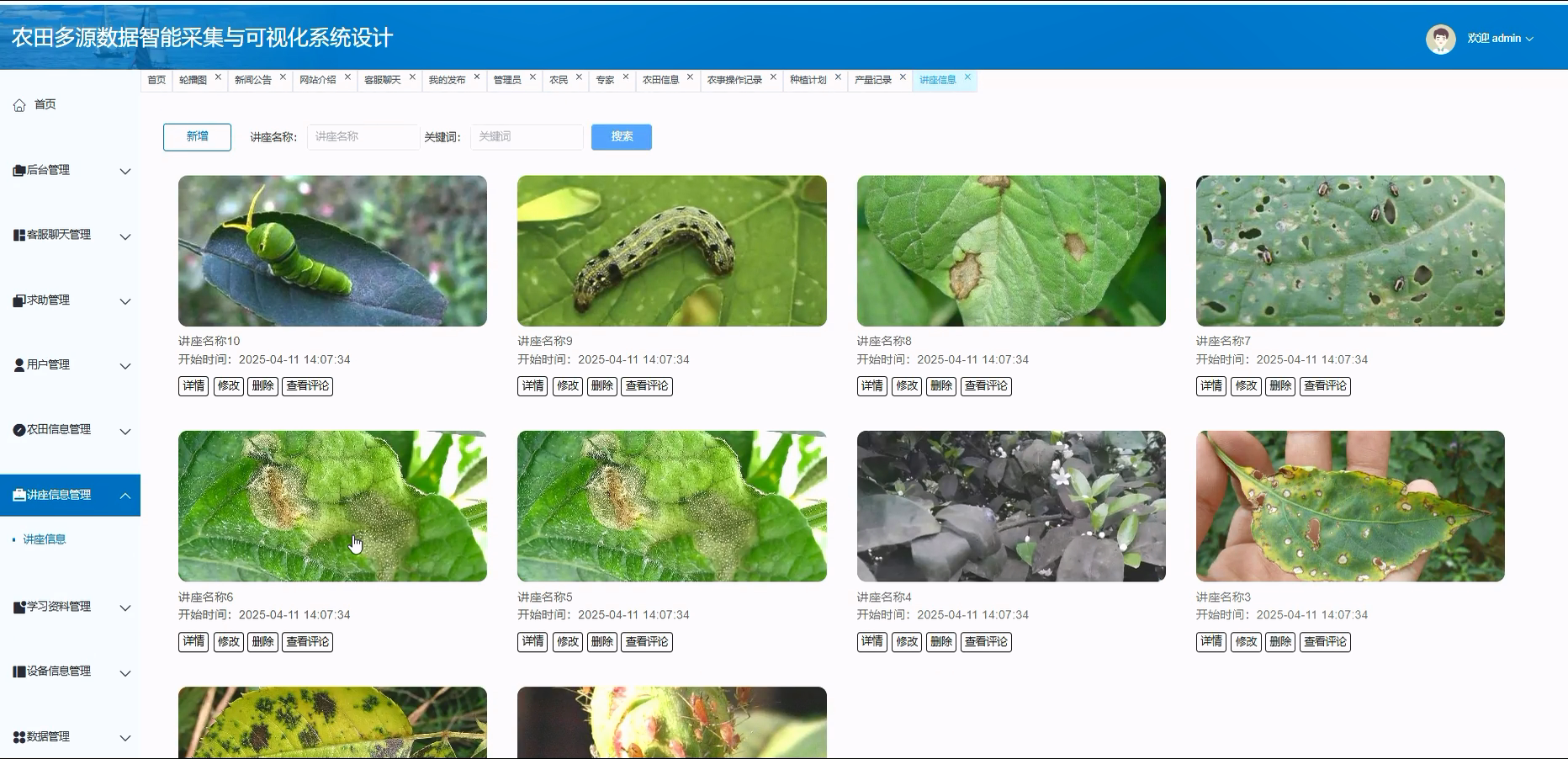Go to 首页 in the sidebar
Viewport: 1568px width, 759px height.
click(45, 105)
